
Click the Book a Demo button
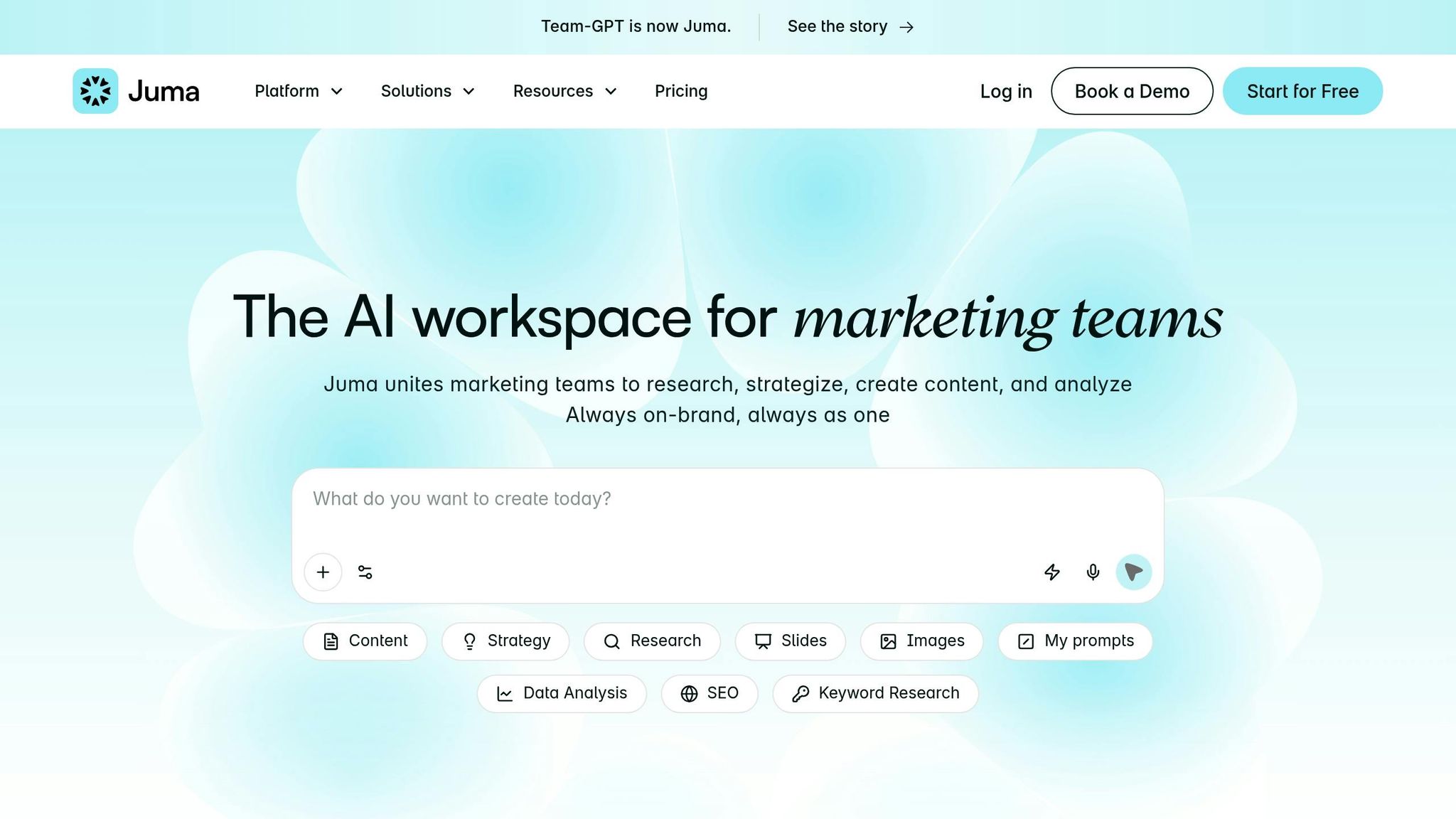click(1131, 91)
